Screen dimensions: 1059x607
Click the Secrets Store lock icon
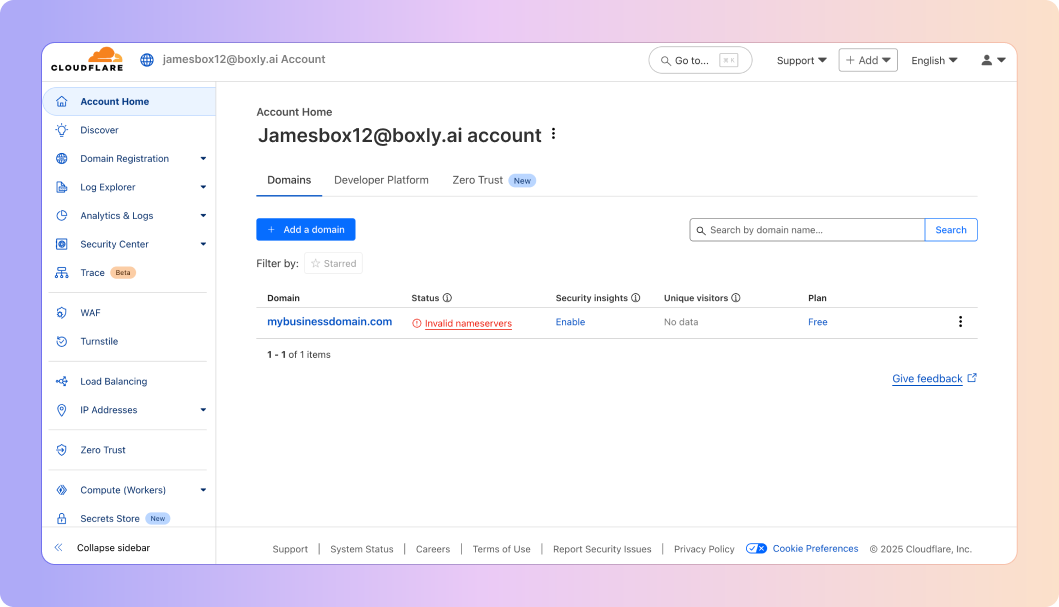[x=61, y=519]
